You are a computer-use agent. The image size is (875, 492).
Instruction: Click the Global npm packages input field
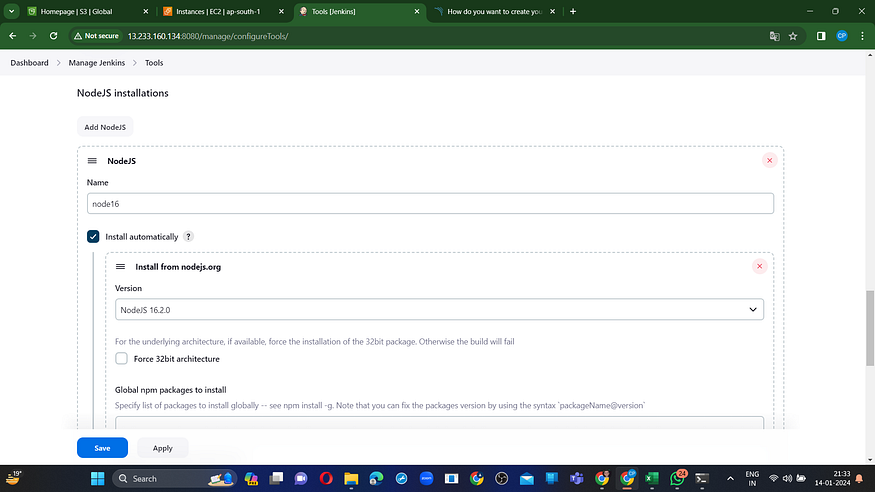439,422
